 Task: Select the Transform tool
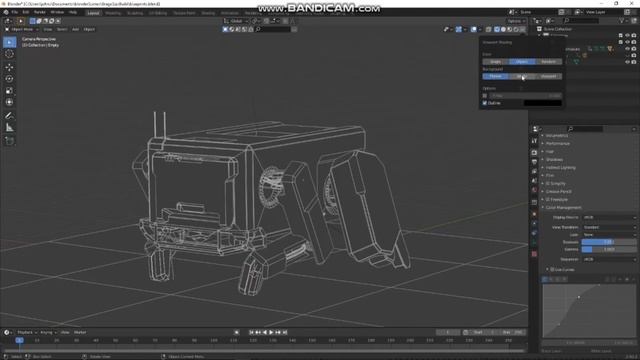click(x=9, y=102)
